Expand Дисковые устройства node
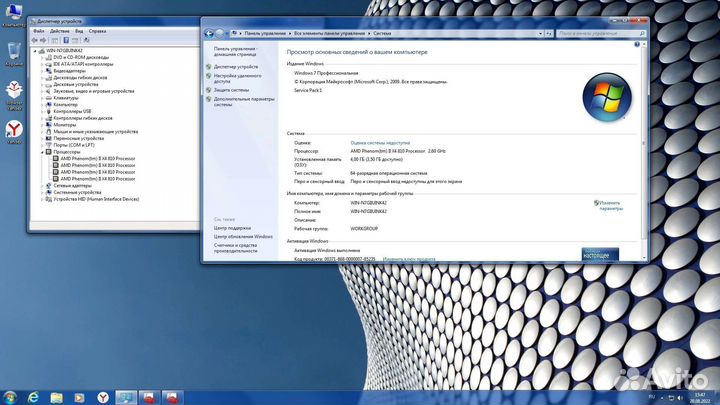This screenshot has height=405, width=720. click(x=42, y=84)
